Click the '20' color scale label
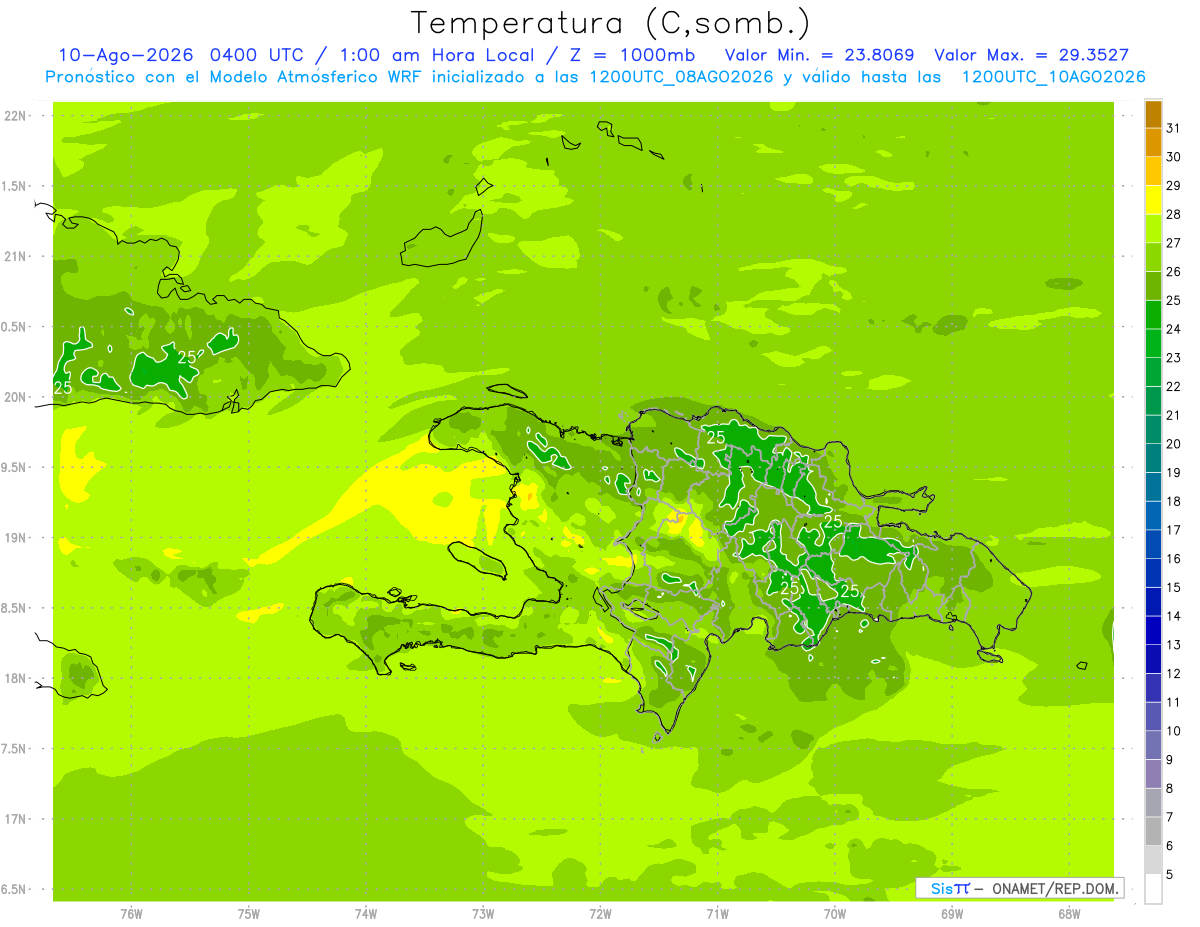 tap(1174, 444)
